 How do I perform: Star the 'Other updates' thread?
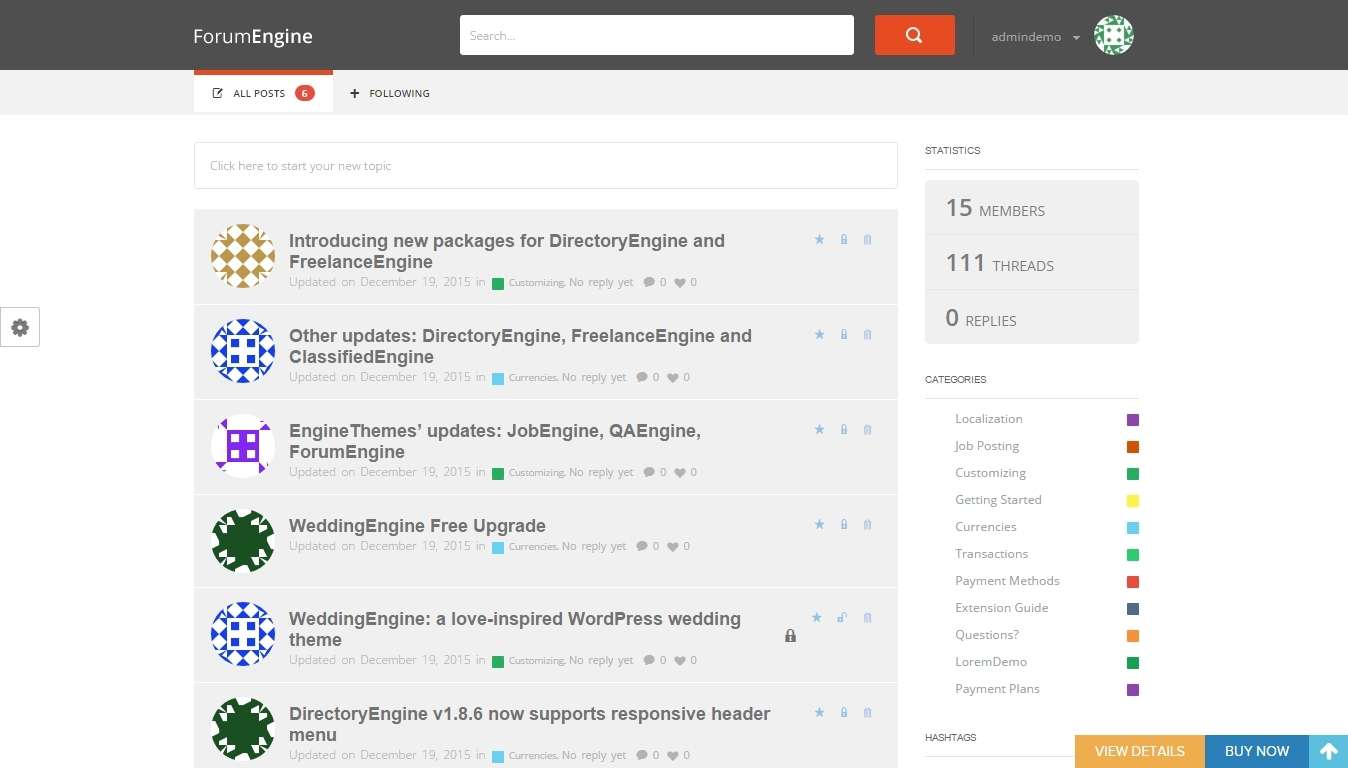click(819, 335)
